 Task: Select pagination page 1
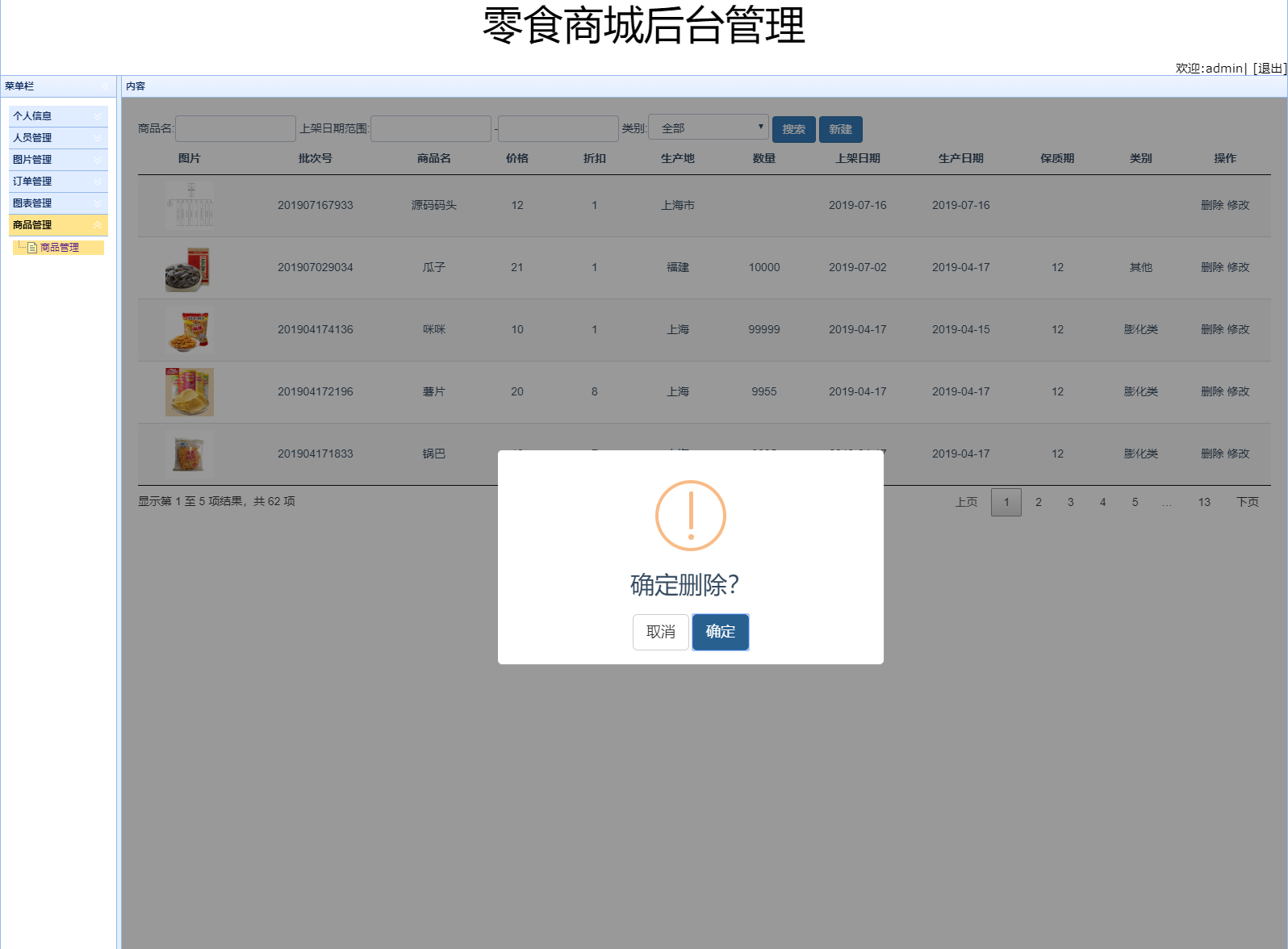coord(1006,502)
